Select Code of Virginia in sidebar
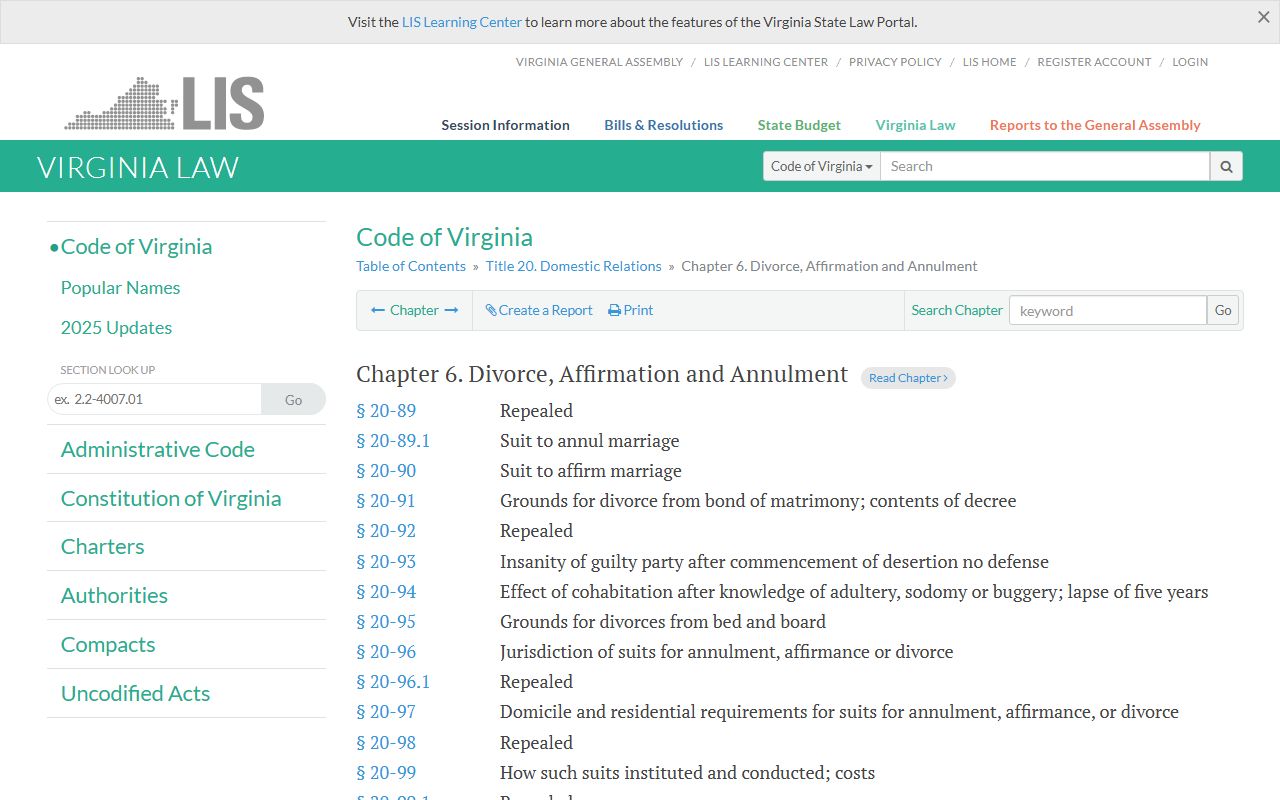This screenshot has width=1280, height=800. coord(136,246)
